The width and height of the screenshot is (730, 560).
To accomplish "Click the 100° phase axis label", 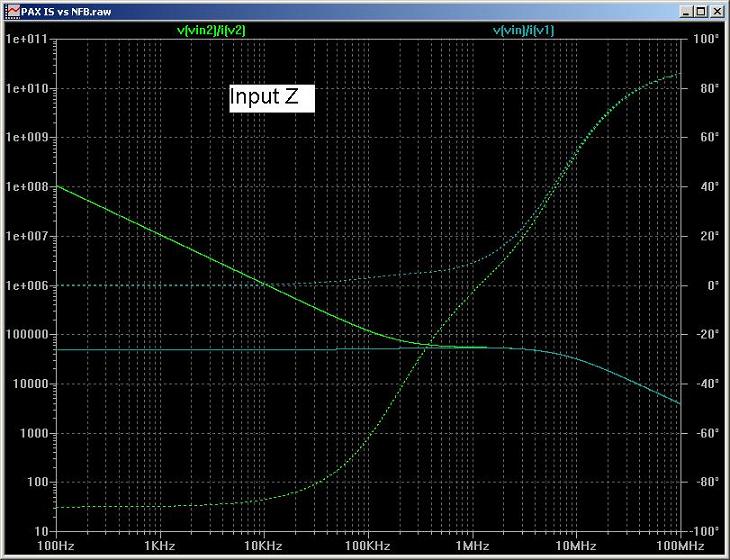I will tap(707, 39).
